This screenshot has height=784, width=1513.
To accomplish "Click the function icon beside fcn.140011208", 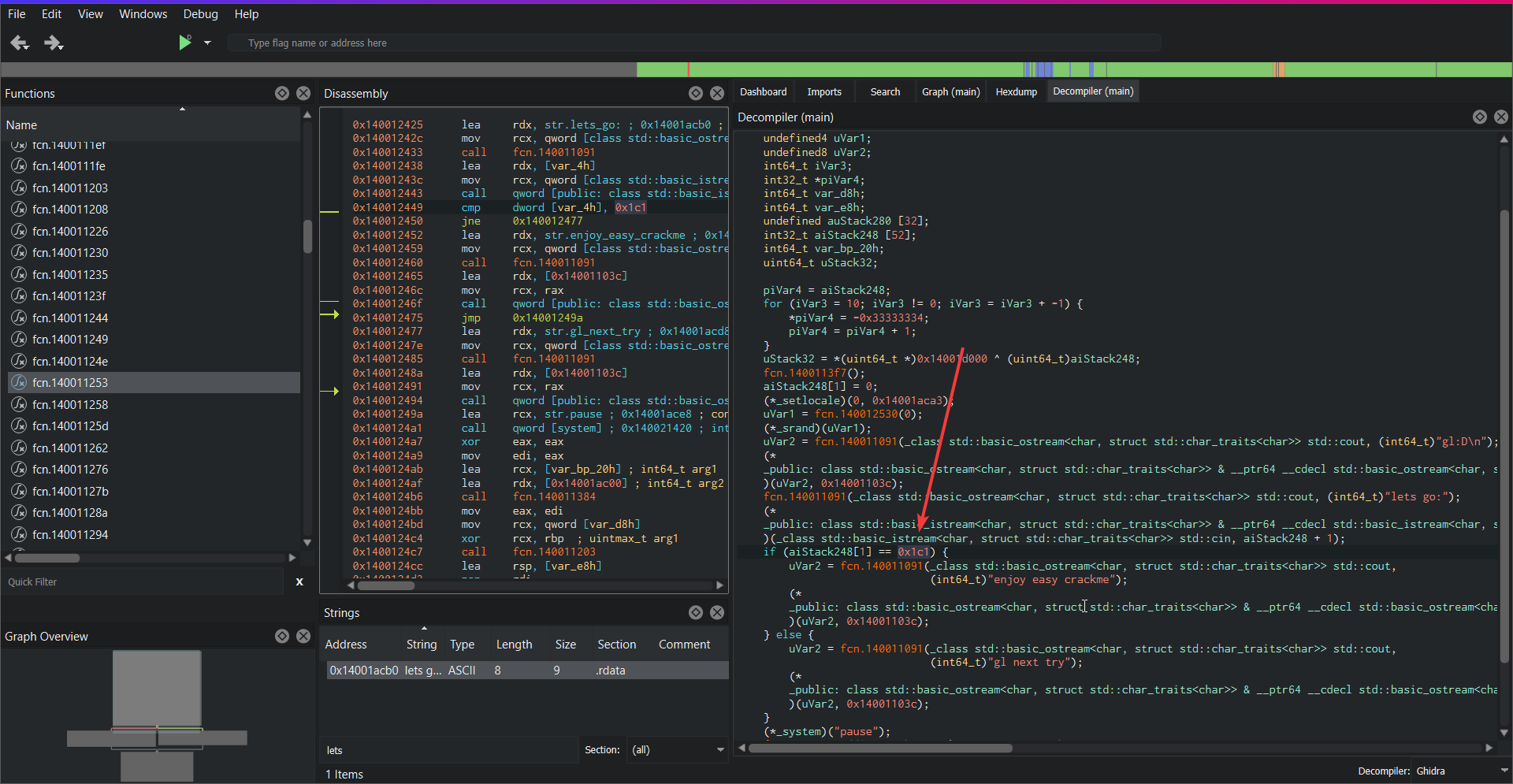I will tap(18, 209).
